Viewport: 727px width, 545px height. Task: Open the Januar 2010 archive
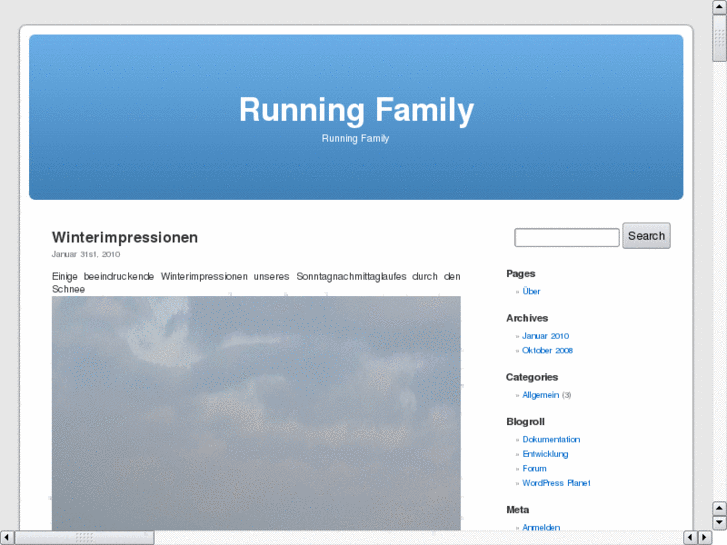[545, 336]
